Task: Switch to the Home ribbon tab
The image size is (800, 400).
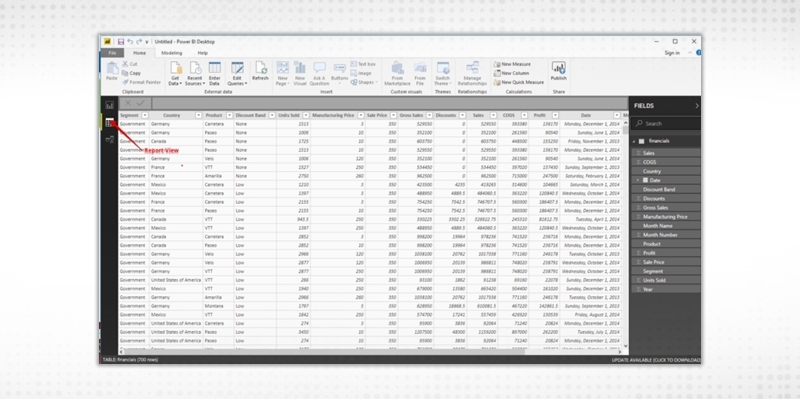Action: (140, 53)
